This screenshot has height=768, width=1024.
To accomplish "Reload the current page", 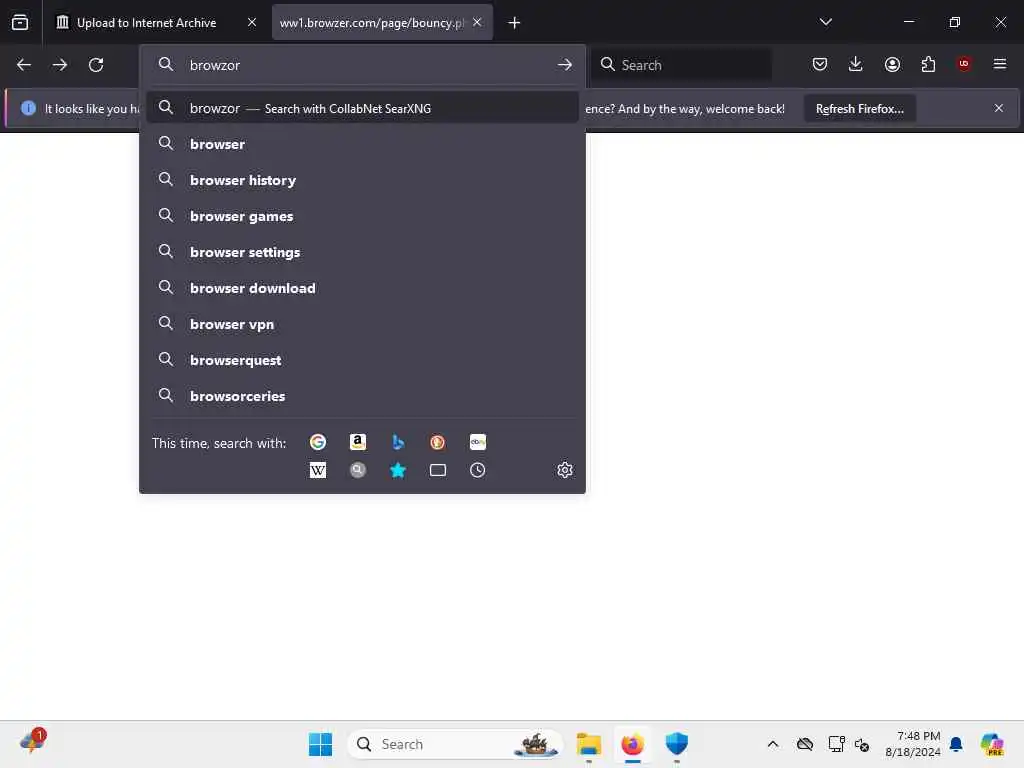I will click(96, 65).
